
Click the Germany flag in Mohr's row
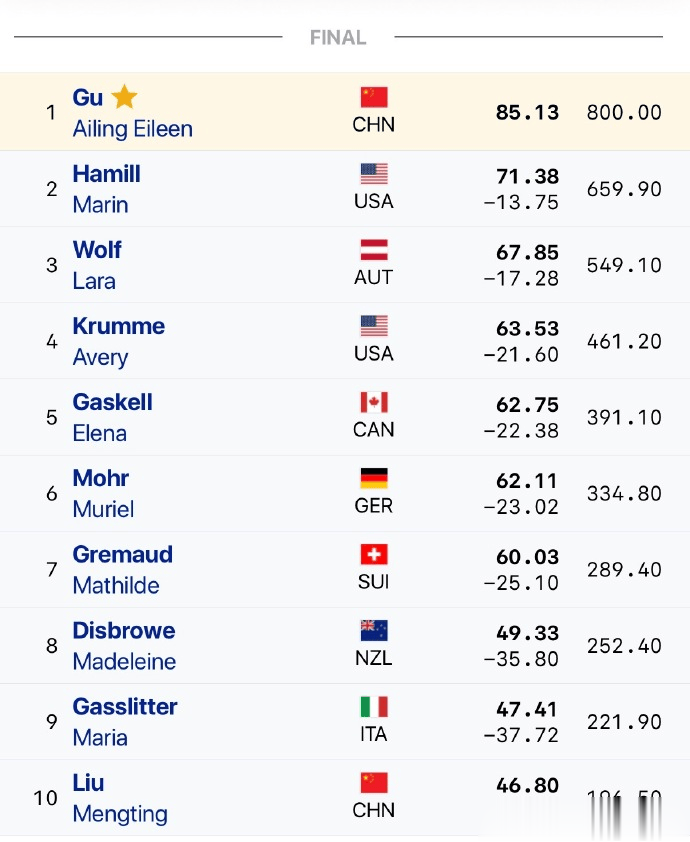(374, 478)
